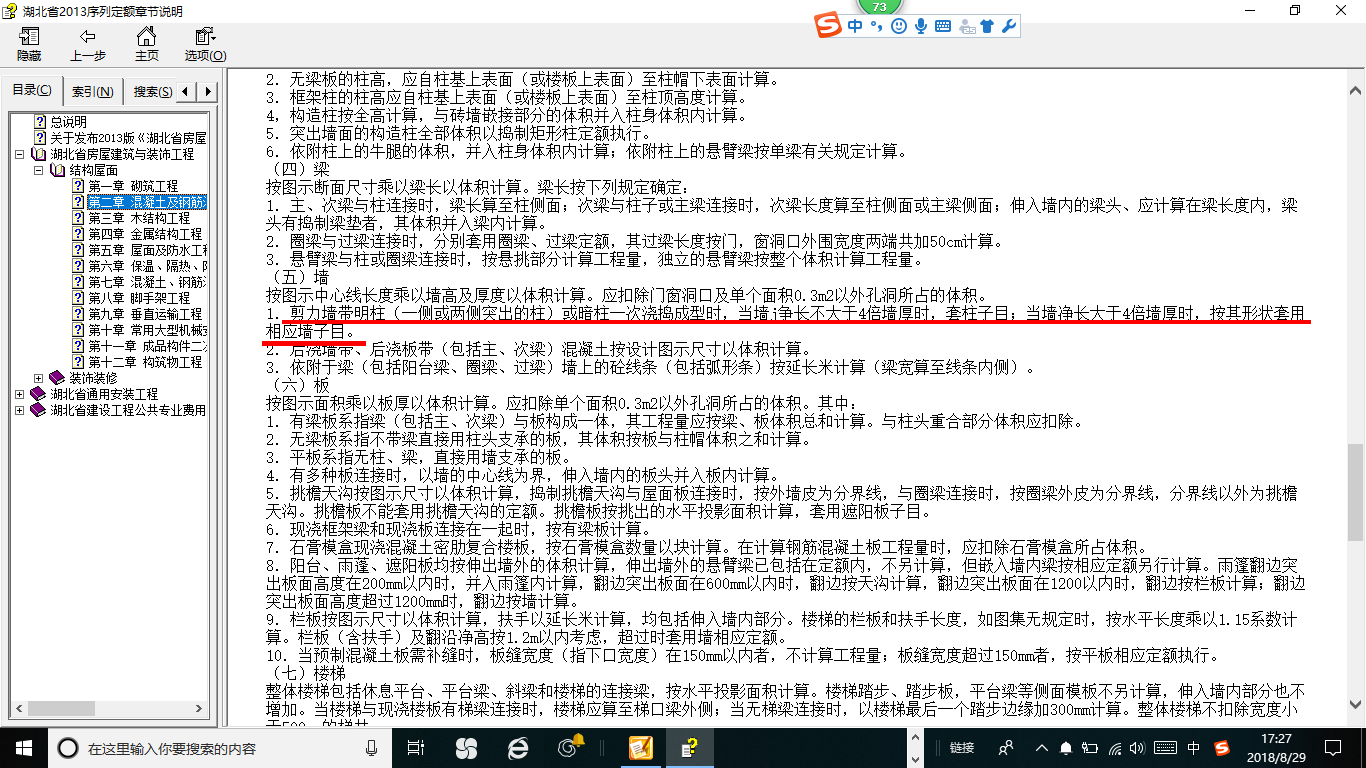The height and width of the screenshot is (768, 1366).
Task: Click the tray battery icon
Action: (x=1091, y=748)
